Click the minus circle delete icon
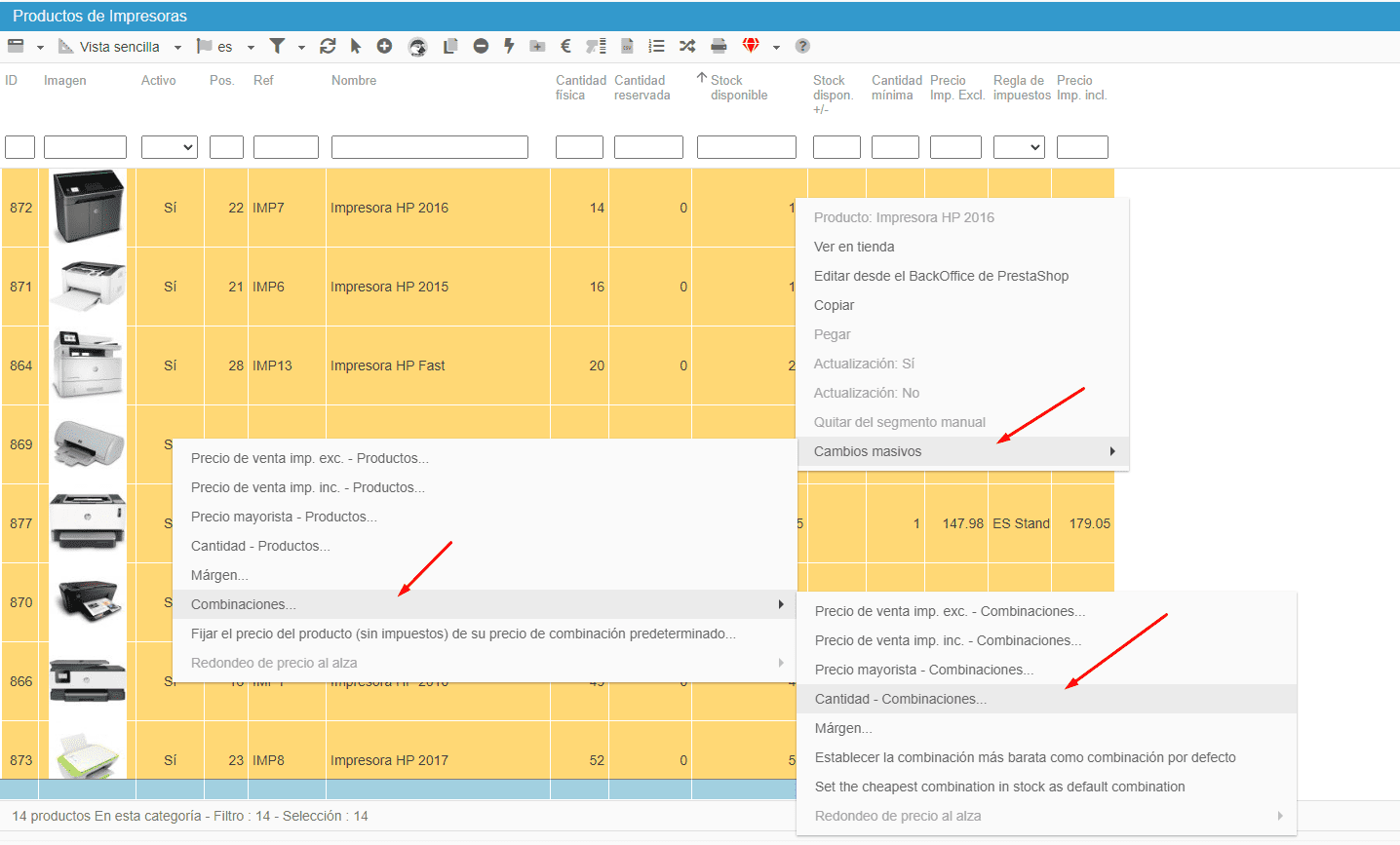This screenshot has height=845, width=1400. click(x=481, y=46)
